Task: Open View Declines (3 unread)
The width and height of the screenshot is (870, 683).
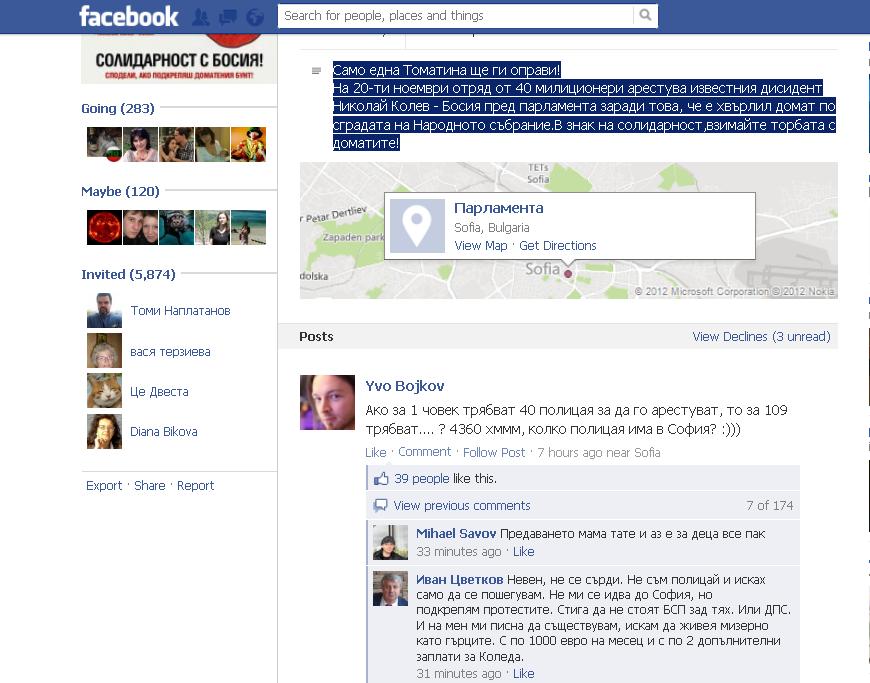Action: 761,337
